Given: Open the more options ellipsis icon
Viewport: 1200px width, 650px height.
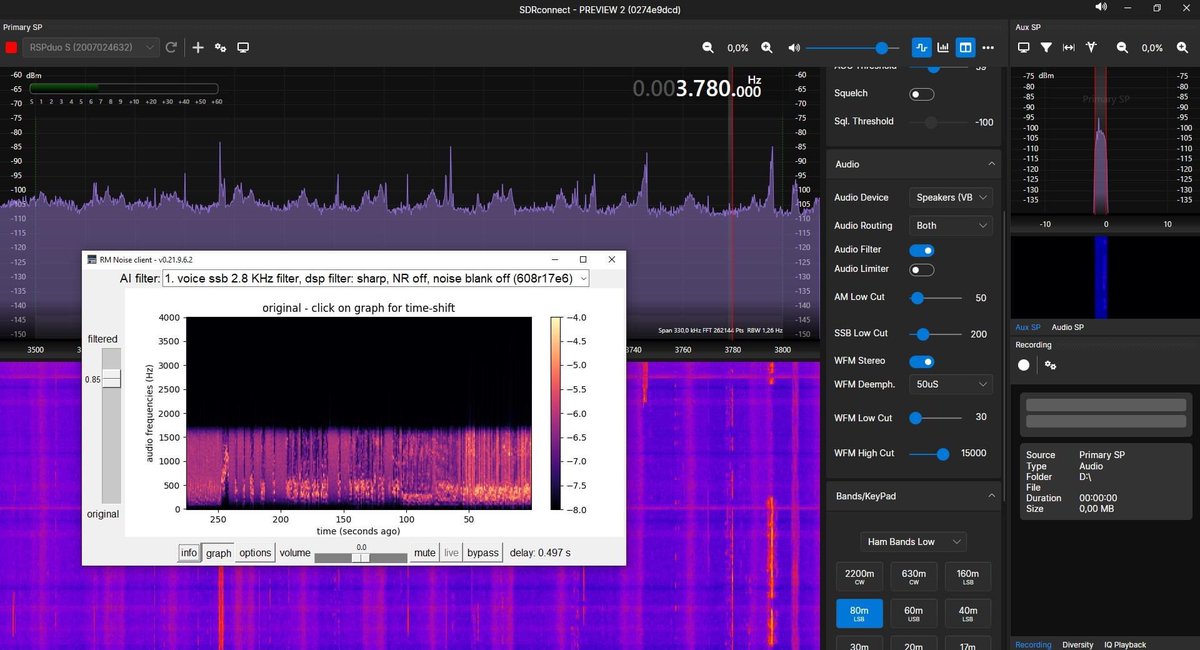Looking at the screenshot, I should (988, 47).
